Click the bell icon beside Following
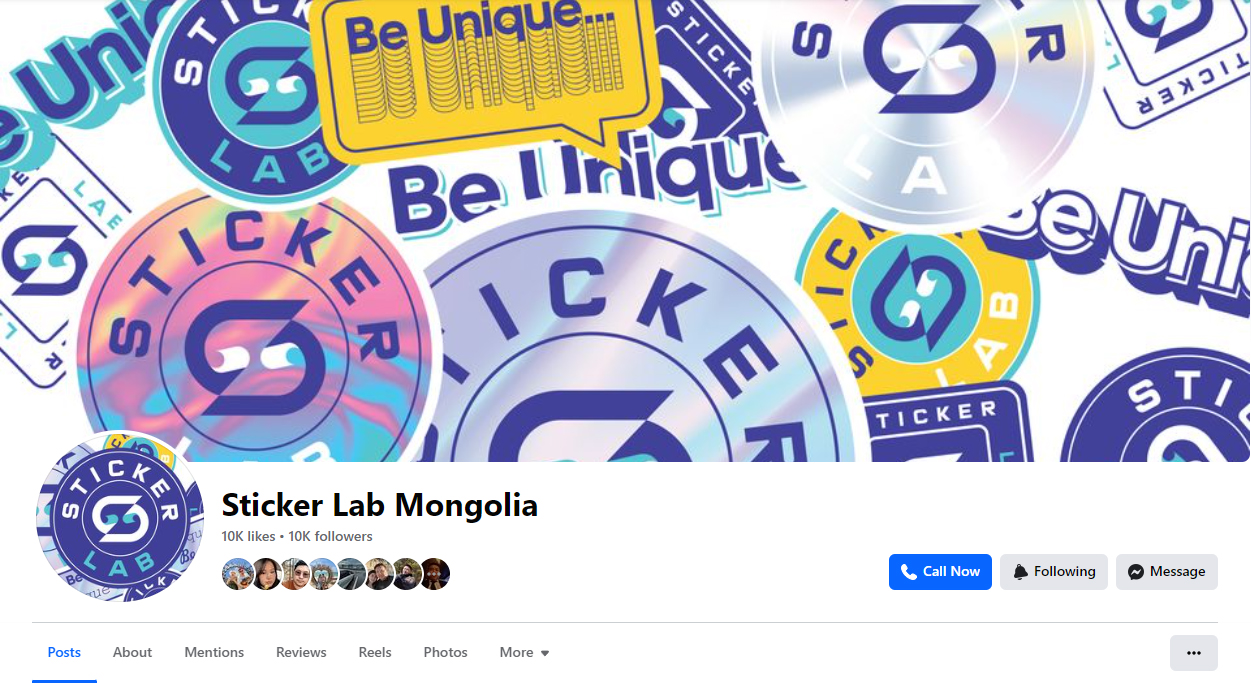 (x=1020, y=572)
